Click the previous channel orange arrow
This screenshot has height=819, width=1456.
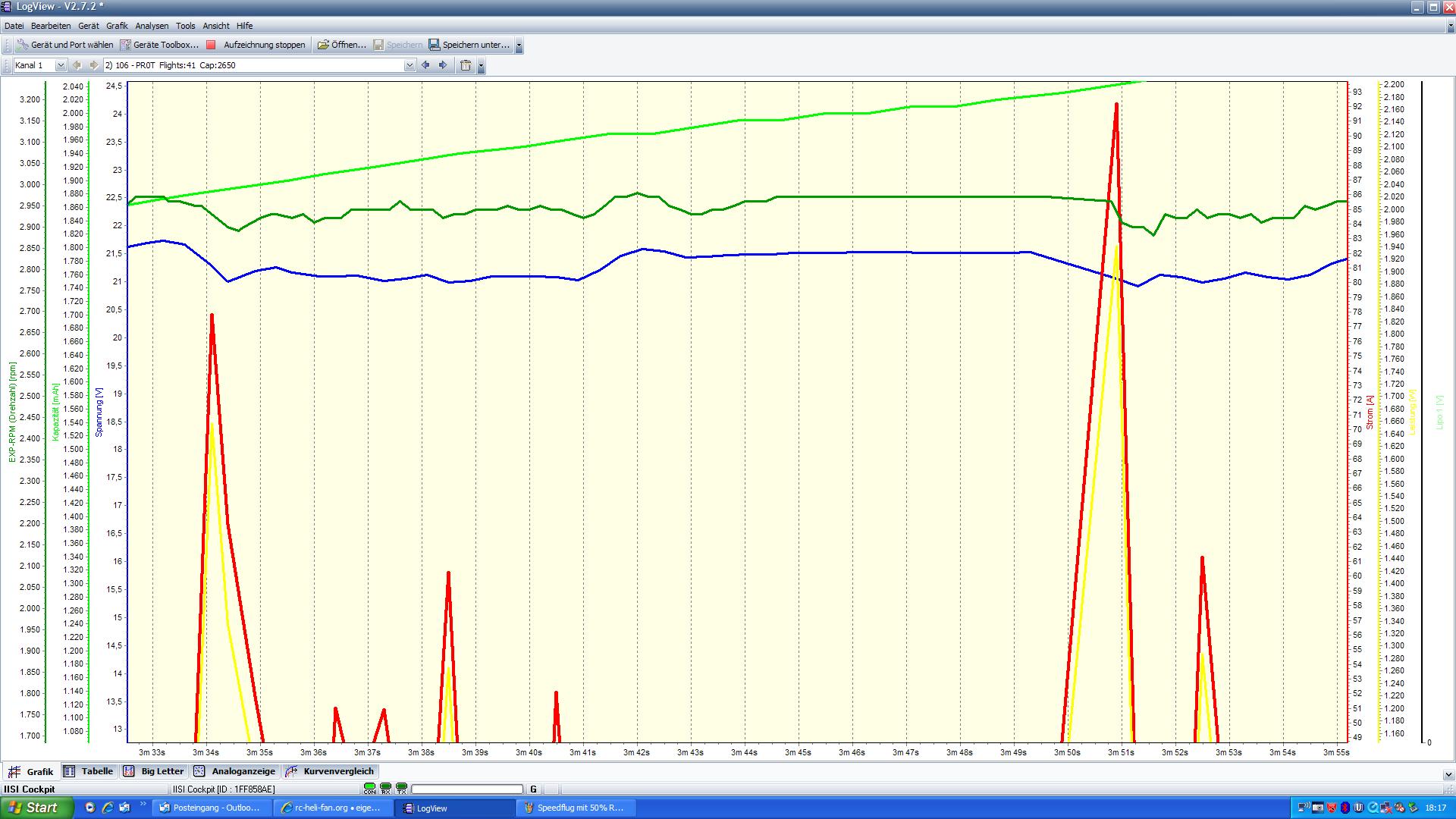pyautogui.click(x=77, y=65)
